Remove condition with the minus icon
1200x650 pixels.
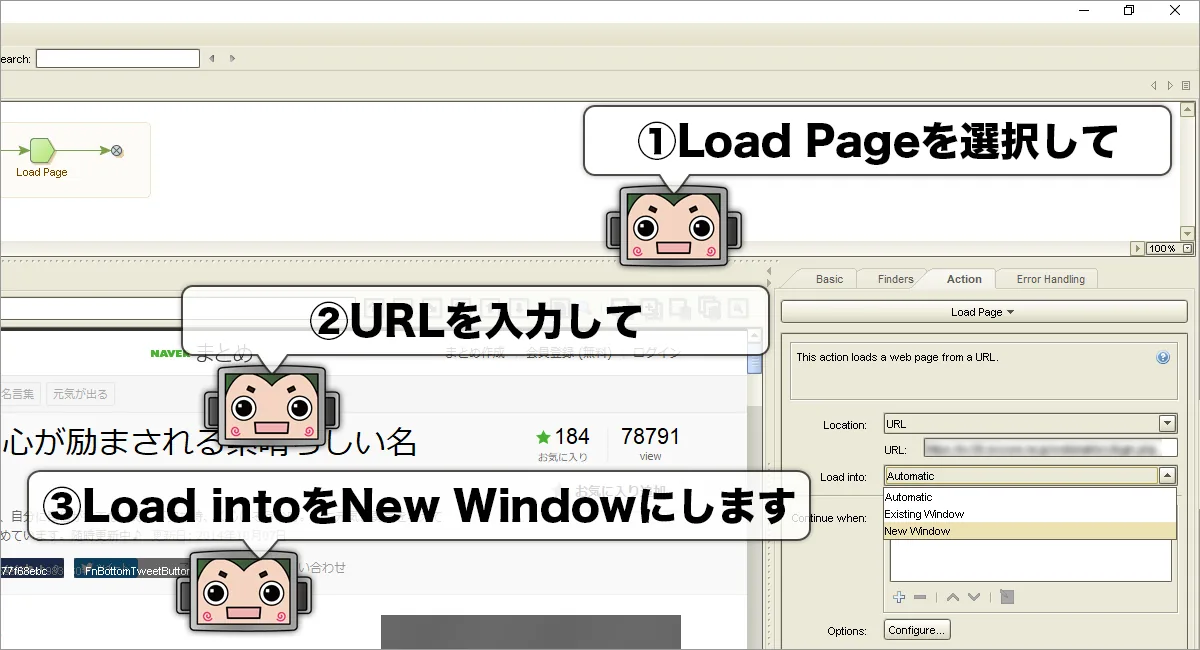pos(920,597)
